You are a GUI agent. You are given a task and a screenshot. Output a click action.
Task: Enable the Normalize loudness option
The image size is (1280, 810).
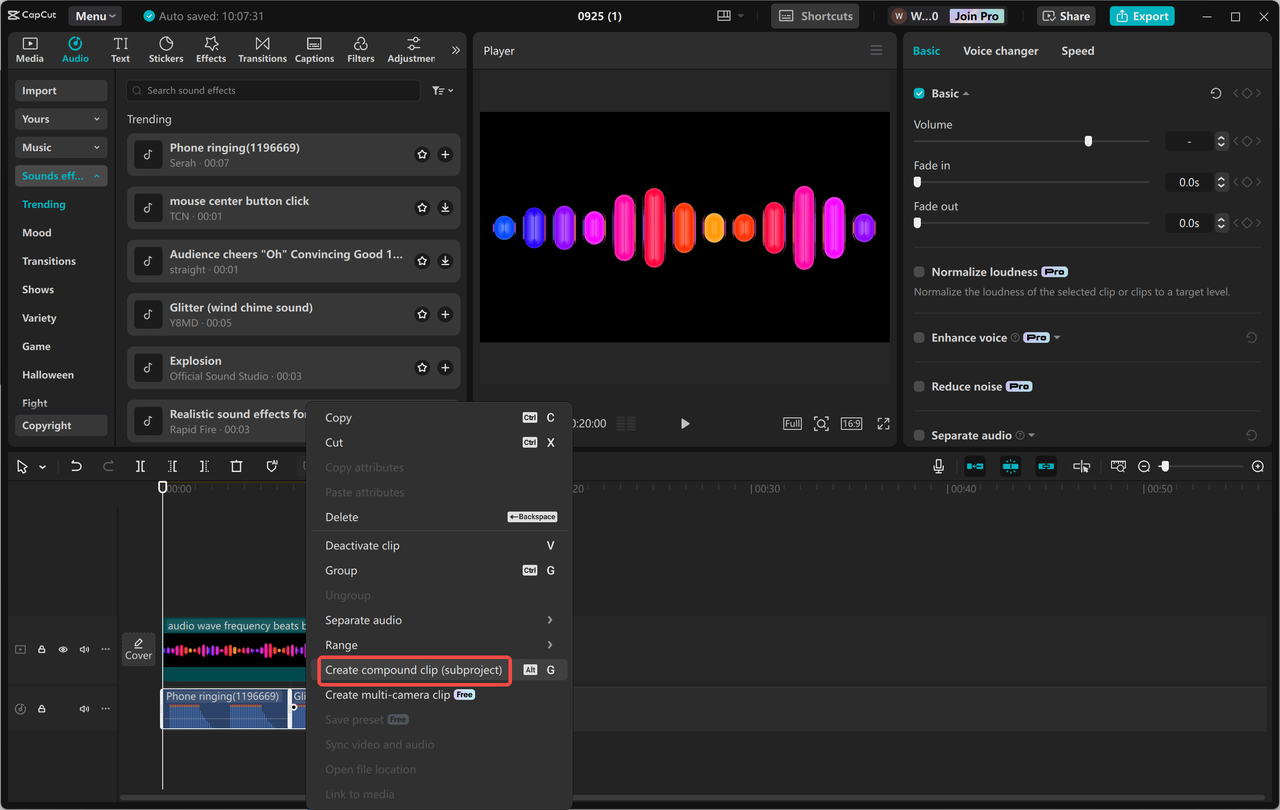click(x=918, y=271)
